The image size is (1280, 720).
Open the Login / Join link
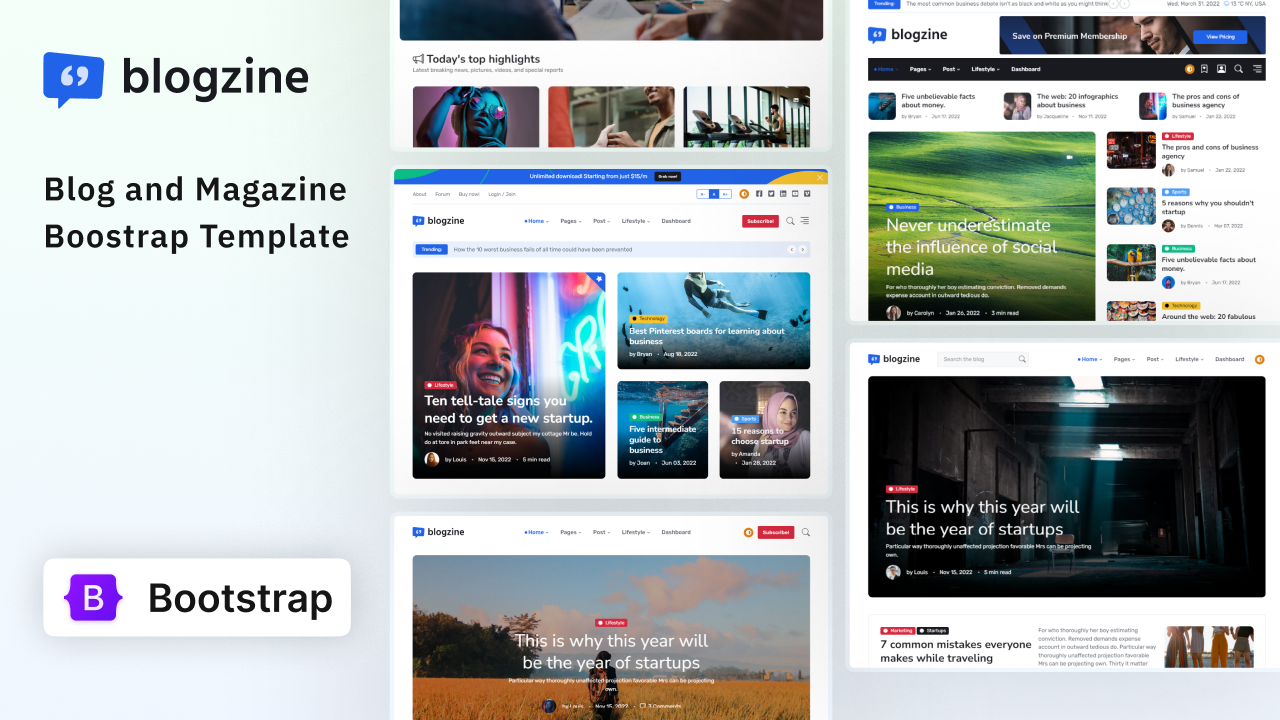coord(502,194)
